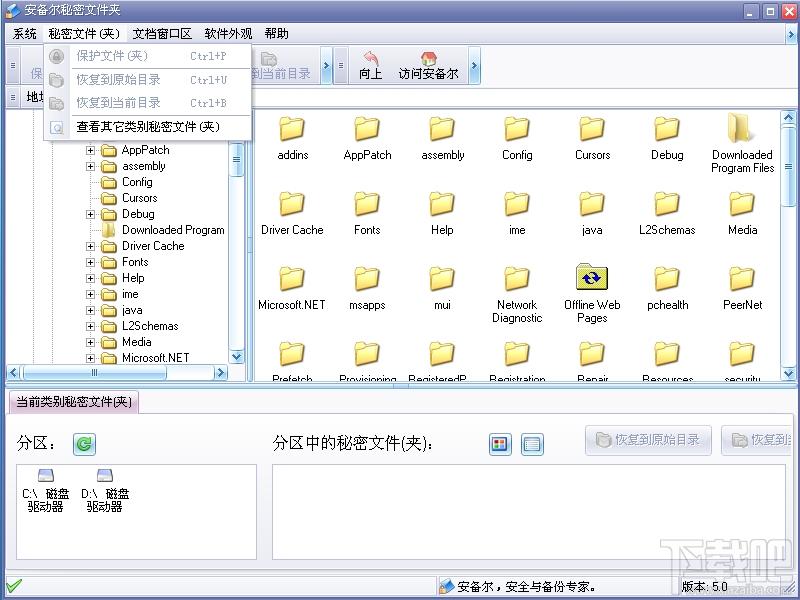800x600 pixels.
Task: Open the 系统 menu
Action: pyautogui.click(x=24, y=34)
